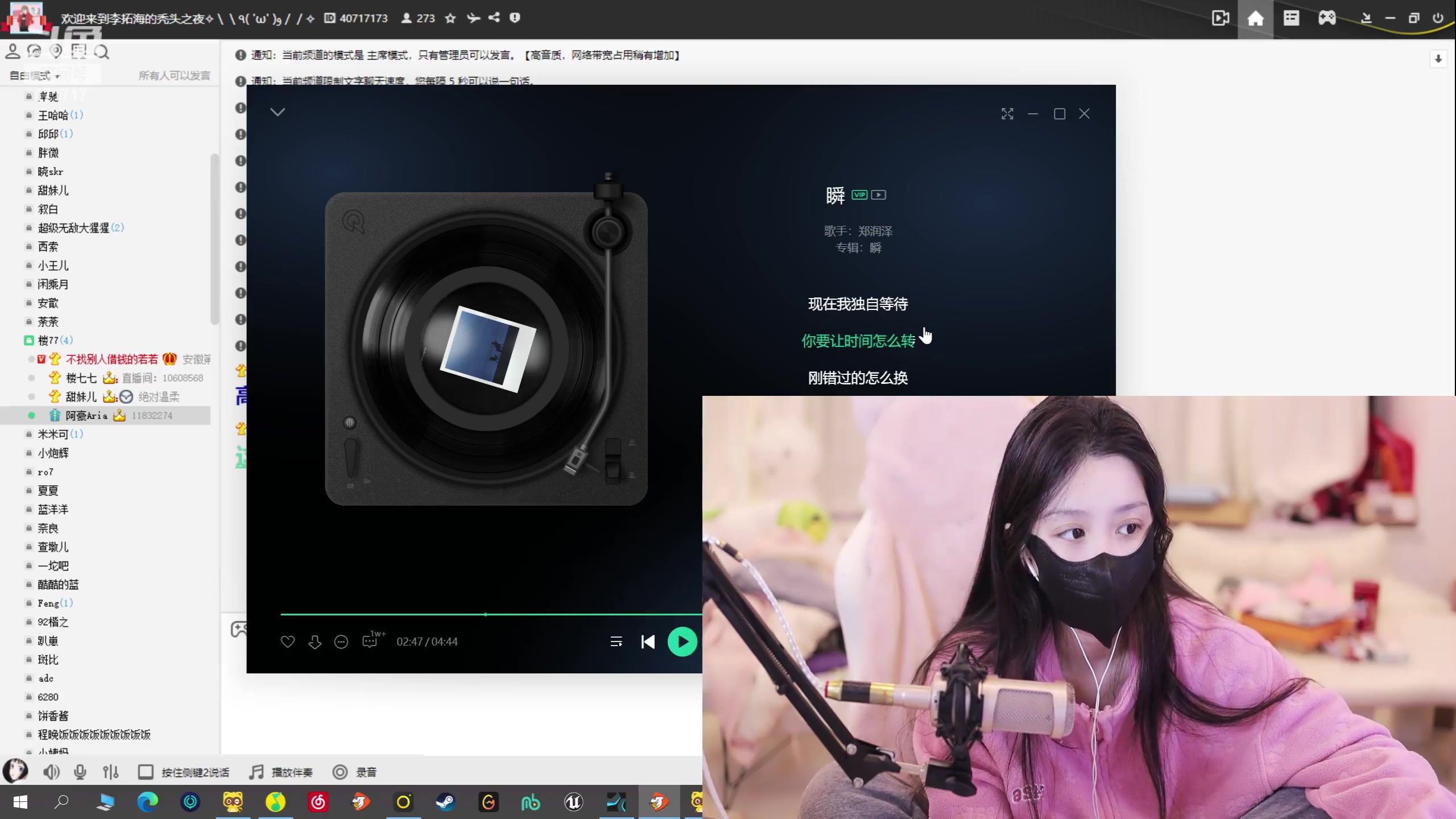The width and height of the screenshot is (1456, 819).
Task: Toggle the microphone icon in bottom bar
Action: click(80, 772)
